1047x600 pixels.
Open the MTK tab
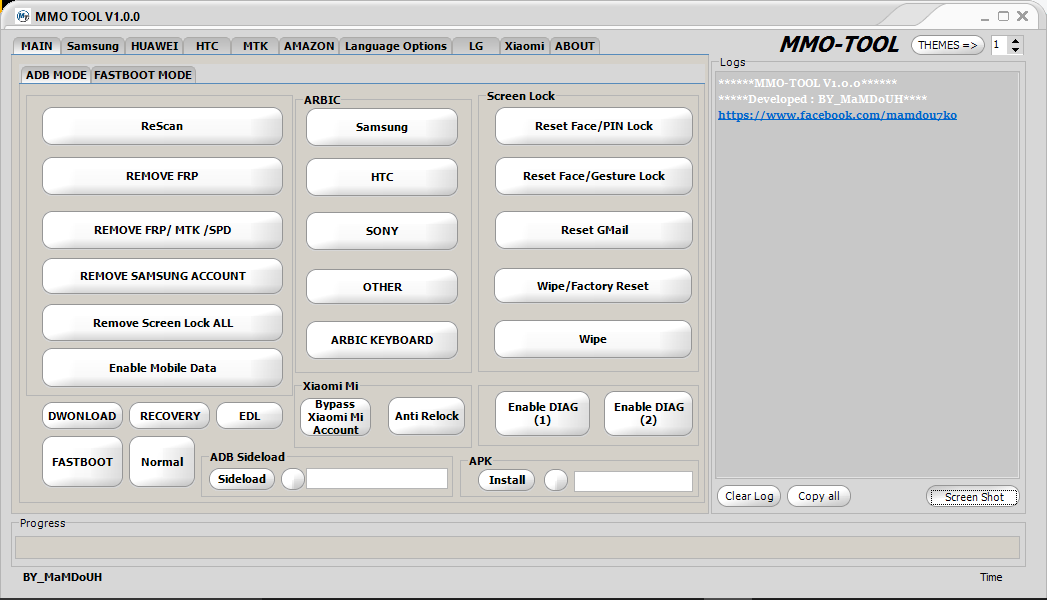point(255,46)
